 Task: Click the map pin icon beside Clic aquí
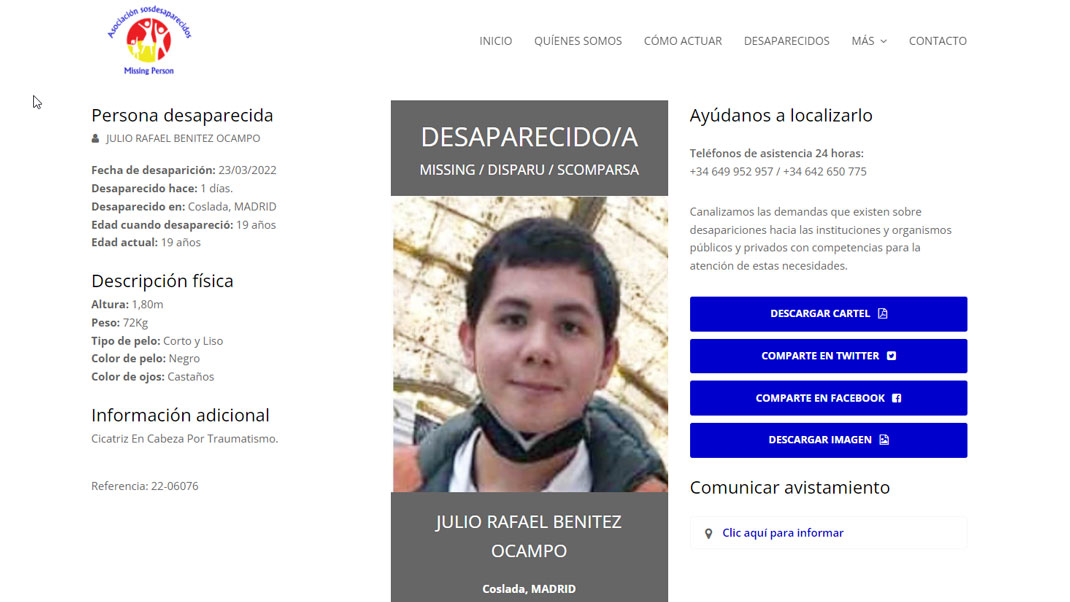708,534
